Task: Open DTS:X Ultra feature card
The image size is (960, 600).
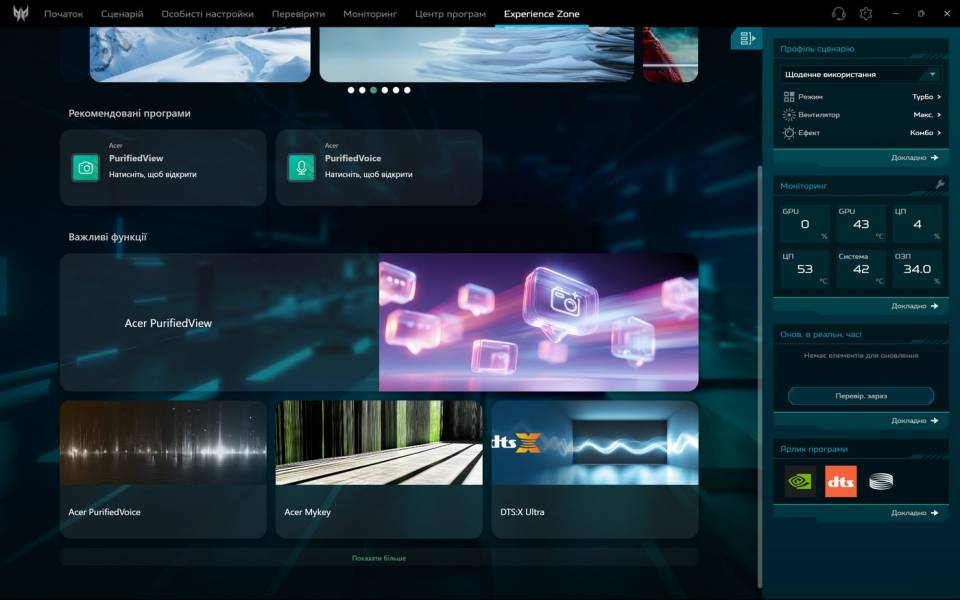Action: [594, 470]
